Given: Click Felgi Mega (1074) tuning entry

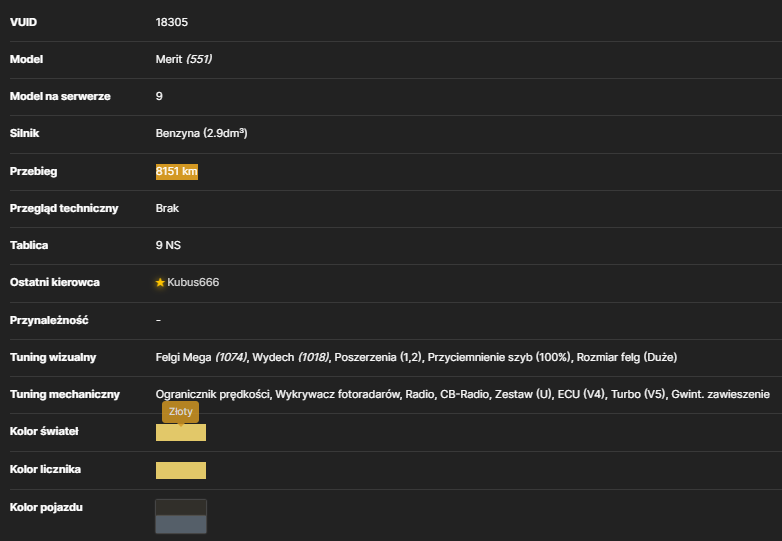Looking at the screenshot, I should 201,358.
